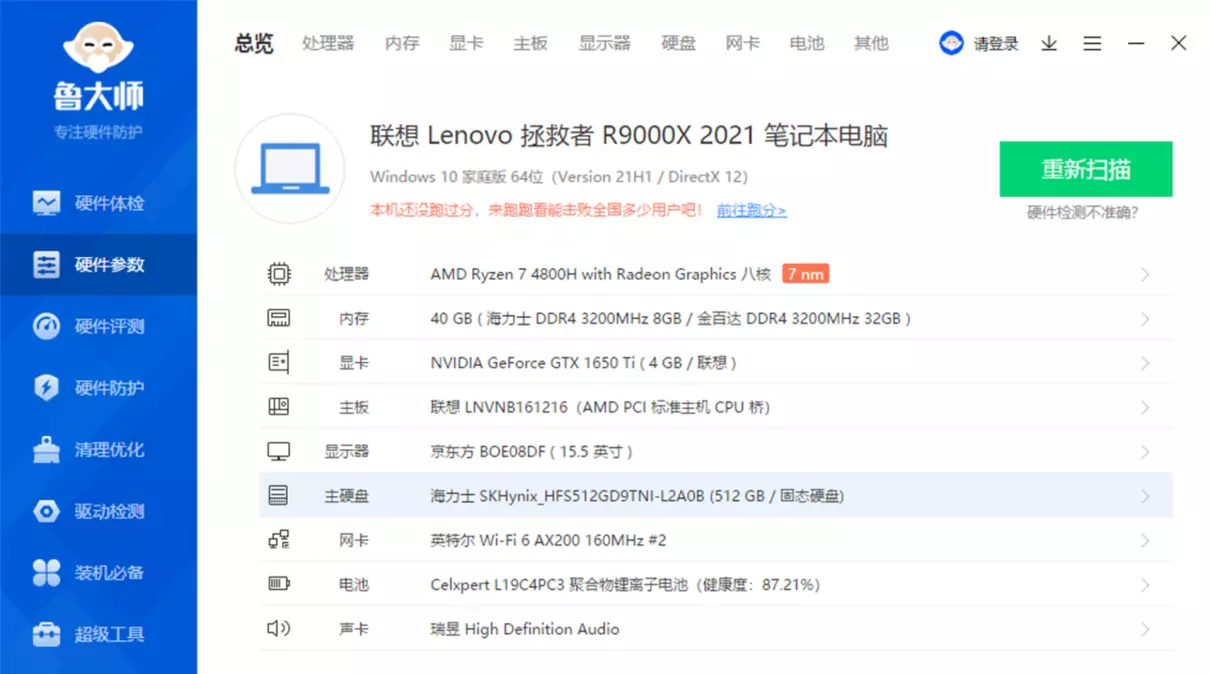Select the 40 GB memory details text
Viewport: 1210px width, 674px height.
coord(670,319)
